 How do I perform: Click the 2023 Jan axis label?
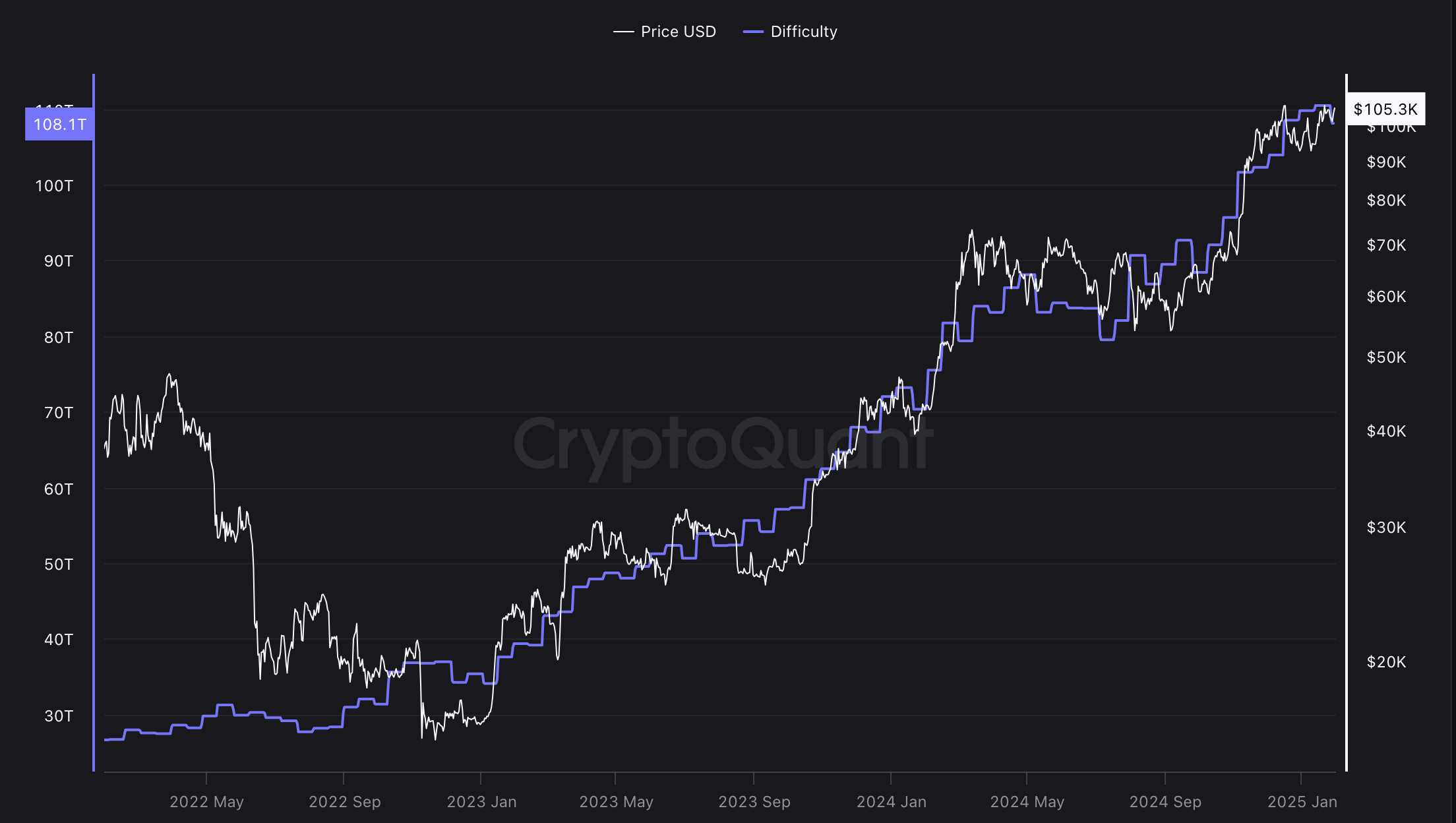pos(481,802)
